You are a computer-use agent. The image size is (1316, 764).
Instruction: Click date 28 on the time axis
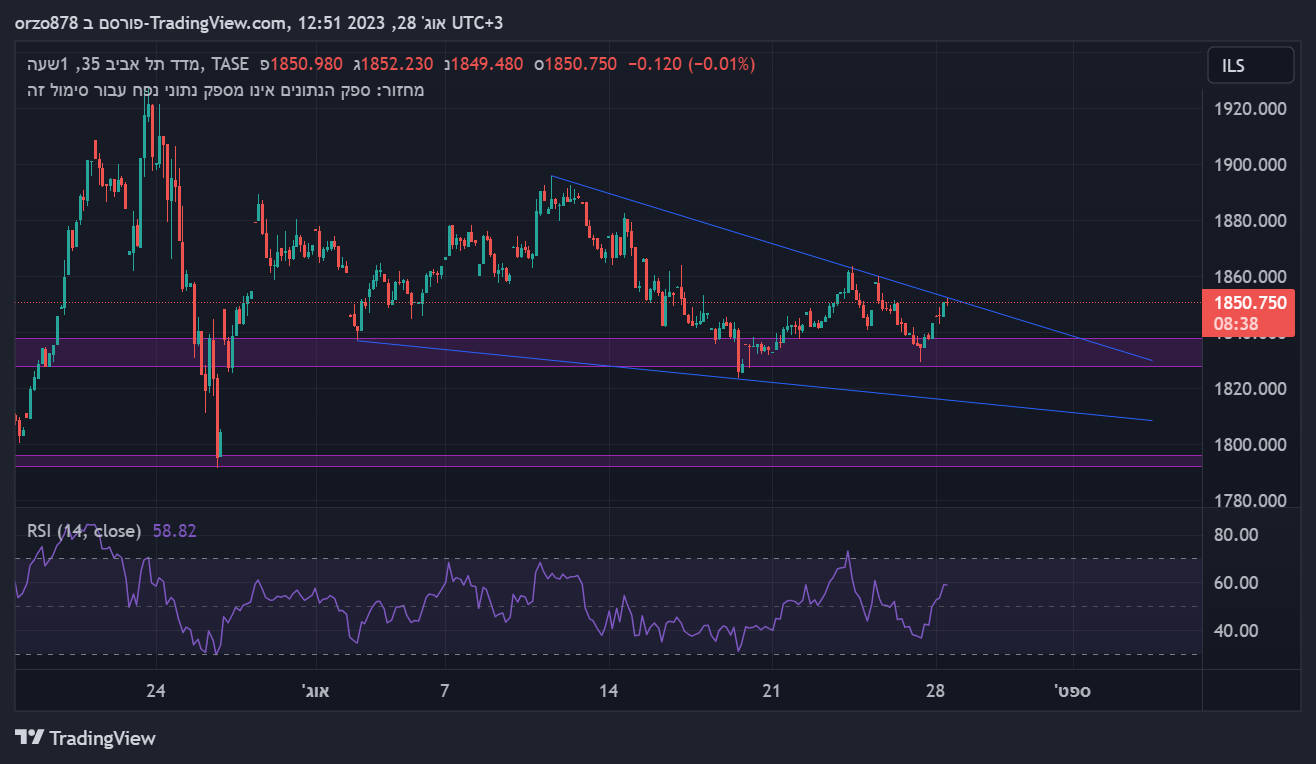point(935,691)
